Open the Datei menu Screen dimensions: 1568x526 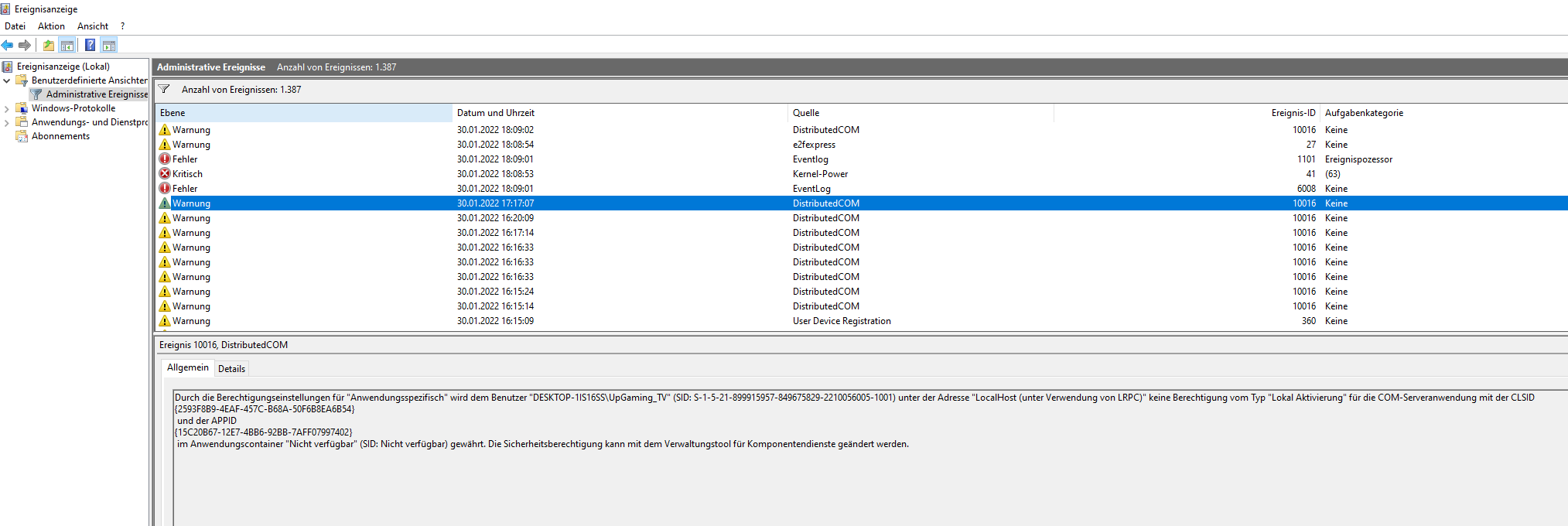click(x=15, y=26)
